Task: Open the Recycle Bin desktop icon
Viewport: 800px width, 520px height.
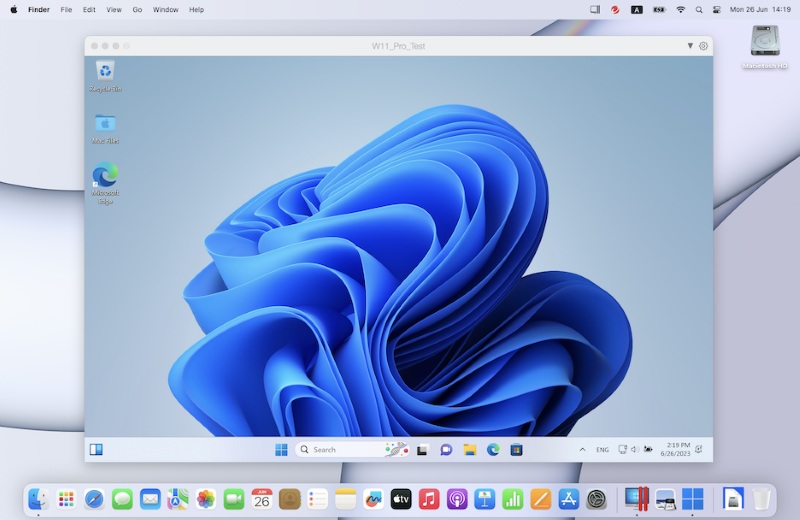Action: click(x=105, y=76)
